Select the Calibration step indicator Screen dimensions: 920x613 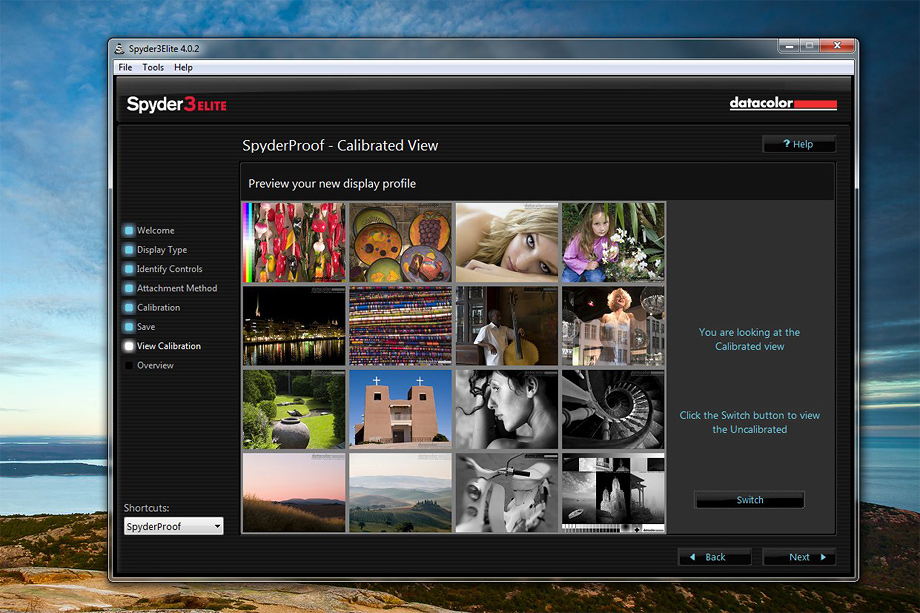(x=129, y=307)
